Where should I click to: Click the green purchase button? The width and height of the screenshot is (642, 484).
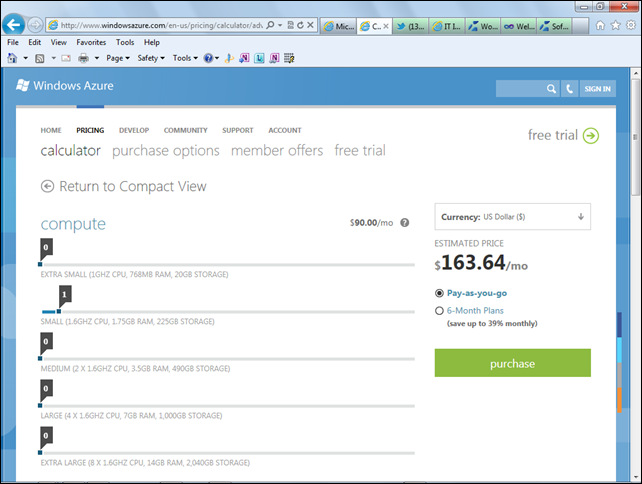(x=513, y=363)
